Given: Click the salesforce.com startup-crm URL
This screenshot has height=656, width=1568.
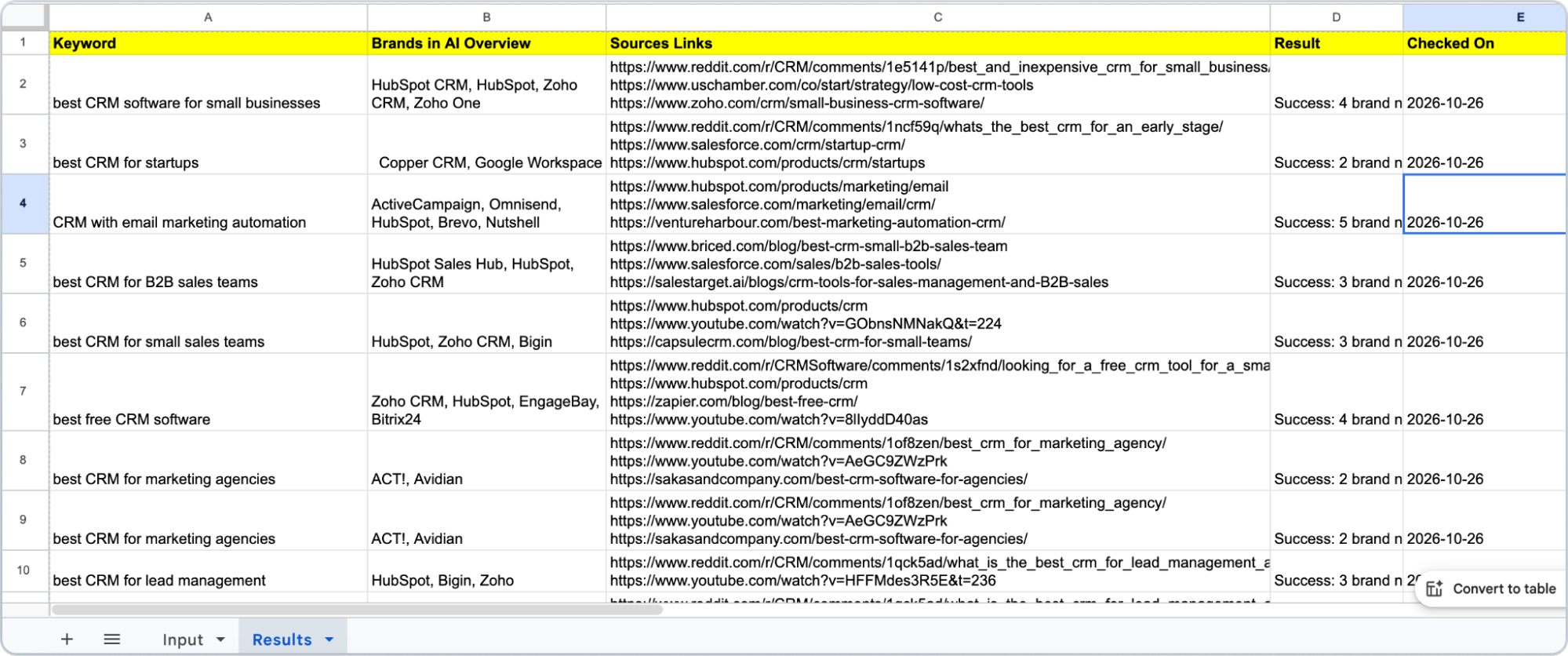Looking at the screenshot, I should tap(757, 144).
